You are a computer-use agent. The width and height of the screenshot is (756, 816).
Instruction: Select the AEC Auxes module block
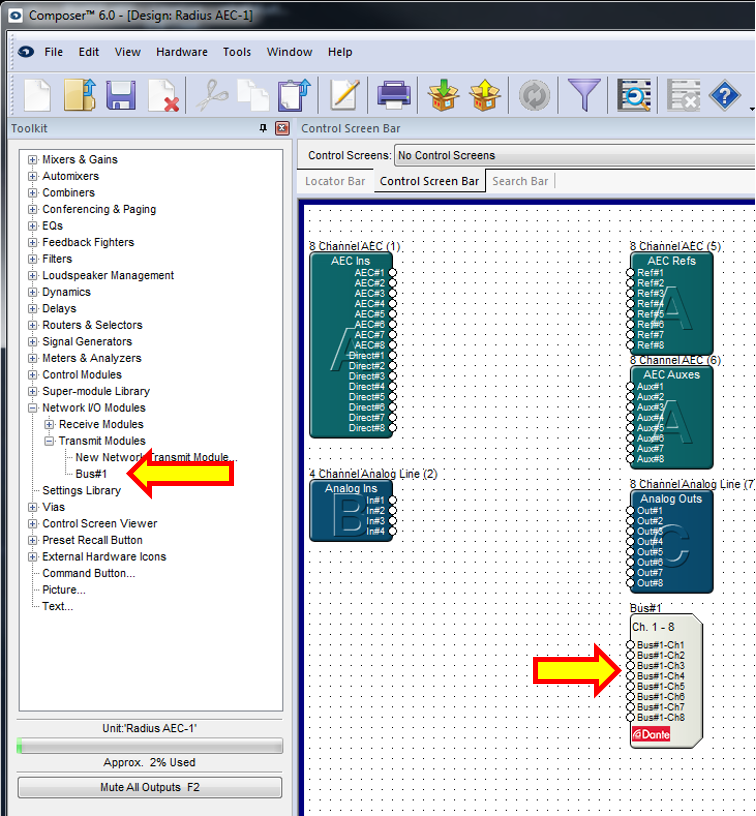click(671, 417)
